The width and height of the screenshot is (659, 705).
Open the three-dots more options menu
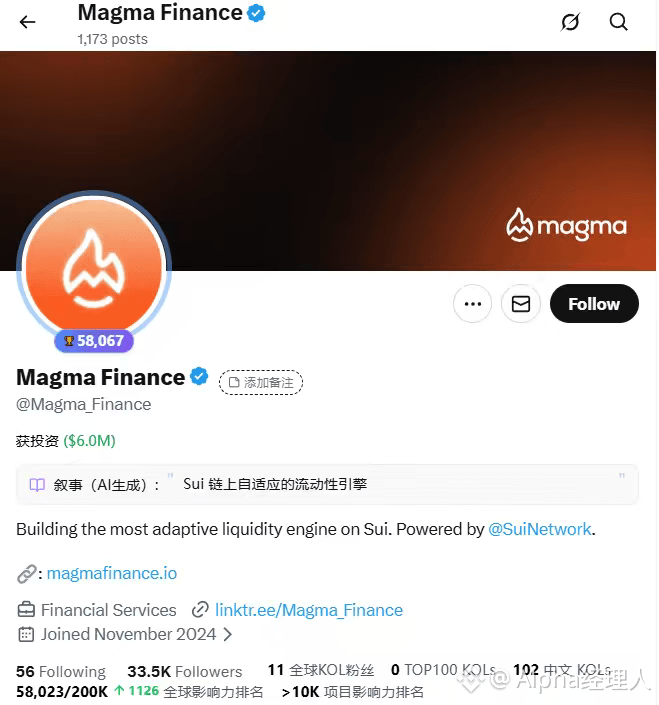(x=472, y=303)
